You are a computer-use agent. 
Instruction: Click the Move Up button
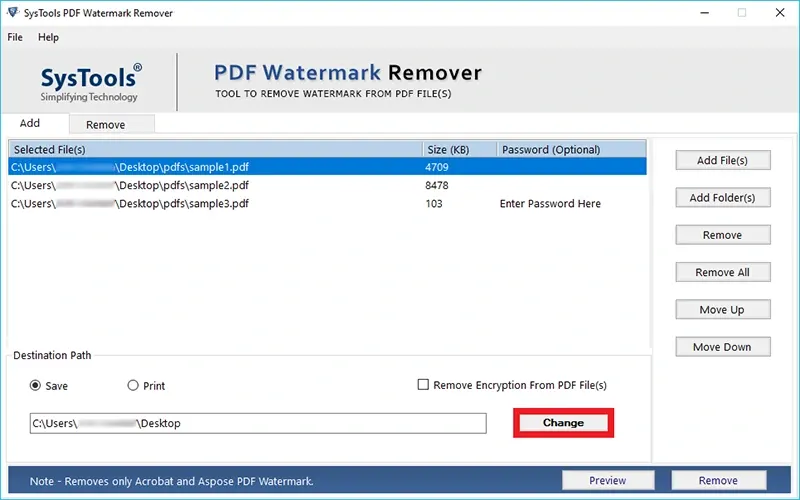(x=723, y=309)
